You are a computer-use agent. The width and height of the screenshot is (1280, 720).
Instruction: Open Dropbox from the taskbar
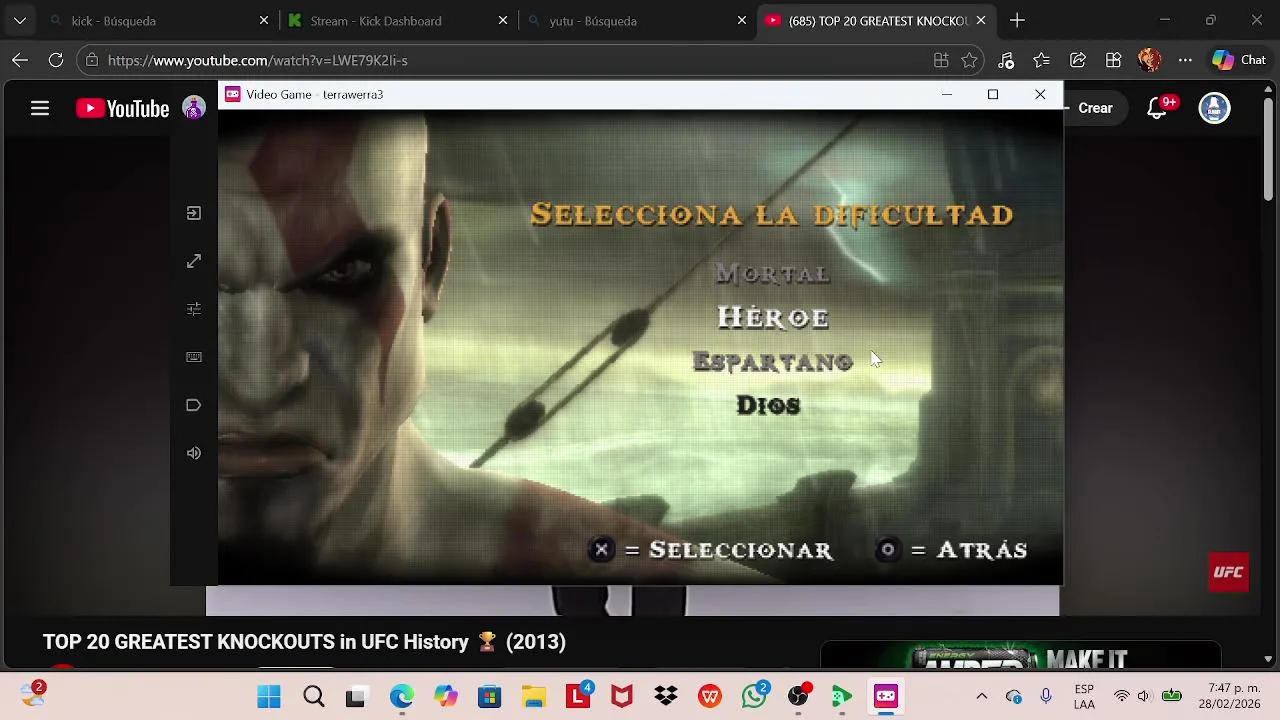[666, 696]
